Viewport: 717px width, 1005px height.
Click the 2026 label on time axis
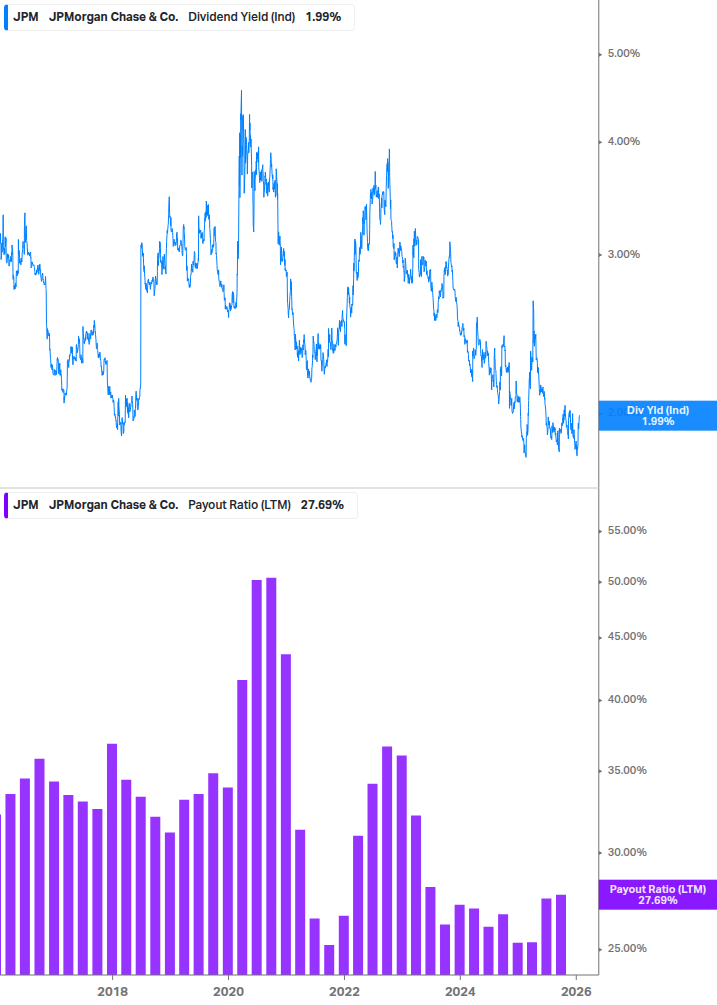tap(576, 991)
